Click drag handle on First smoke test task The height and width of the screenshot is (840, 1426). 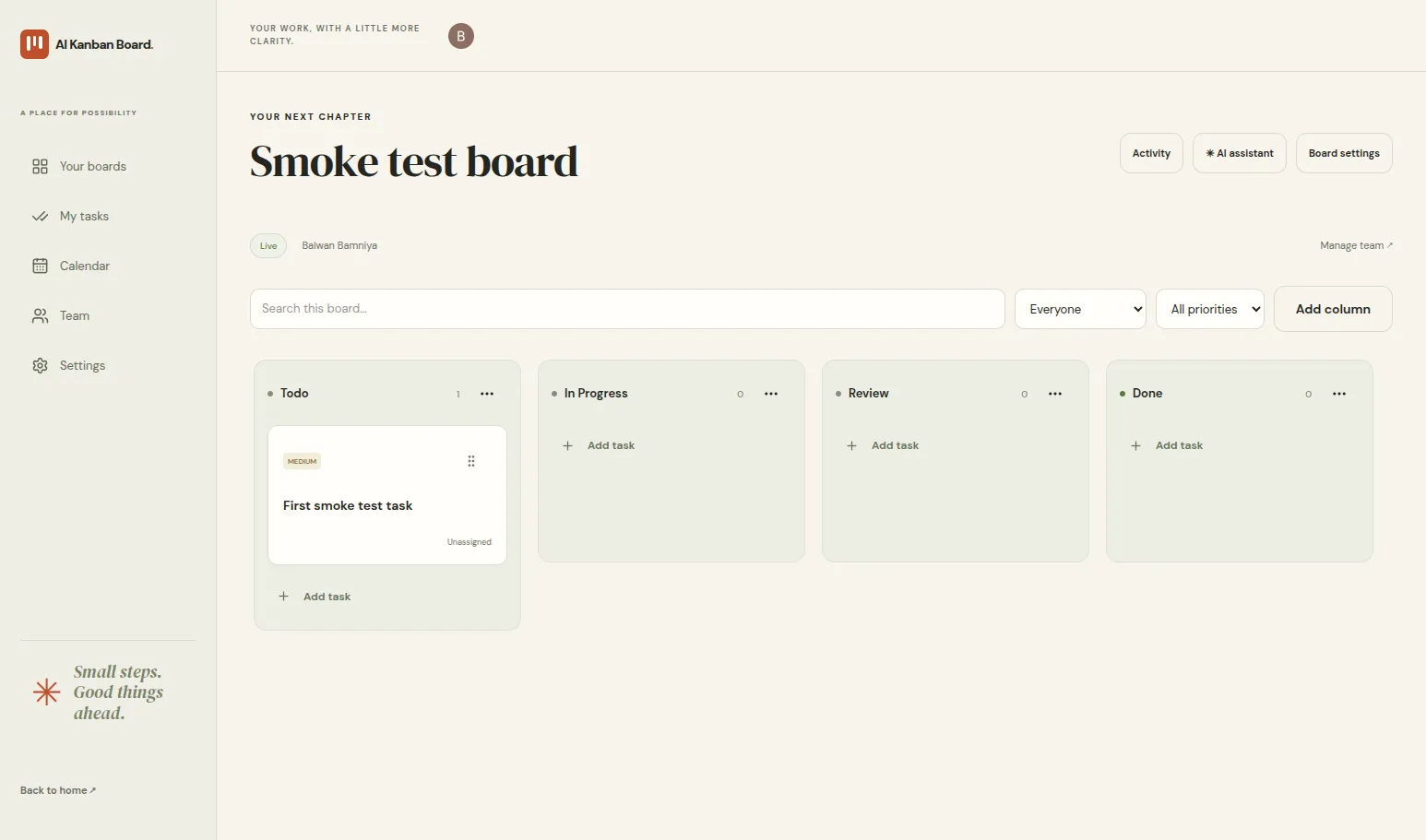click(x=471, y=461)
